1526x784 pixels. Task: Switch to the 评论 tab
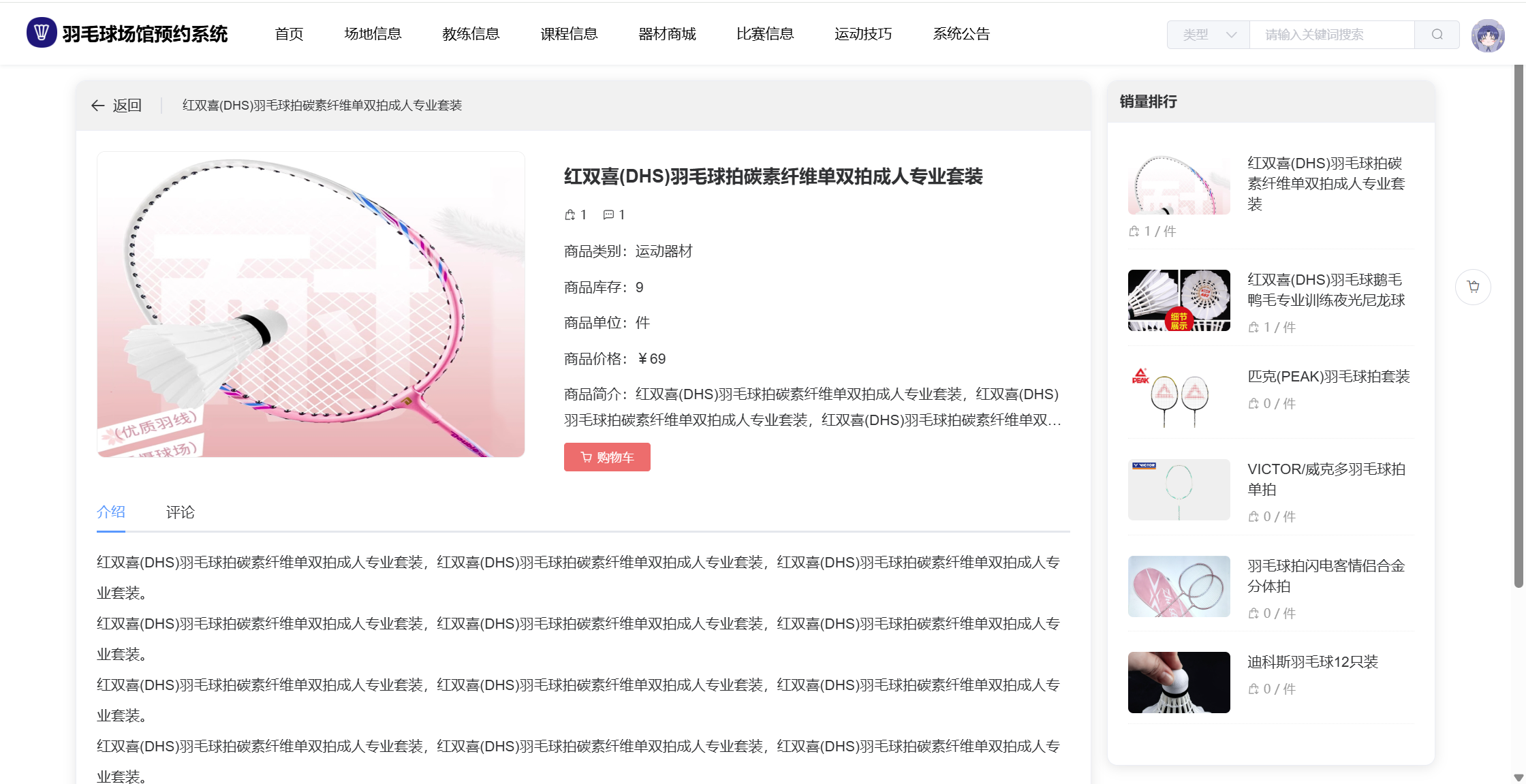click(180, 512)
